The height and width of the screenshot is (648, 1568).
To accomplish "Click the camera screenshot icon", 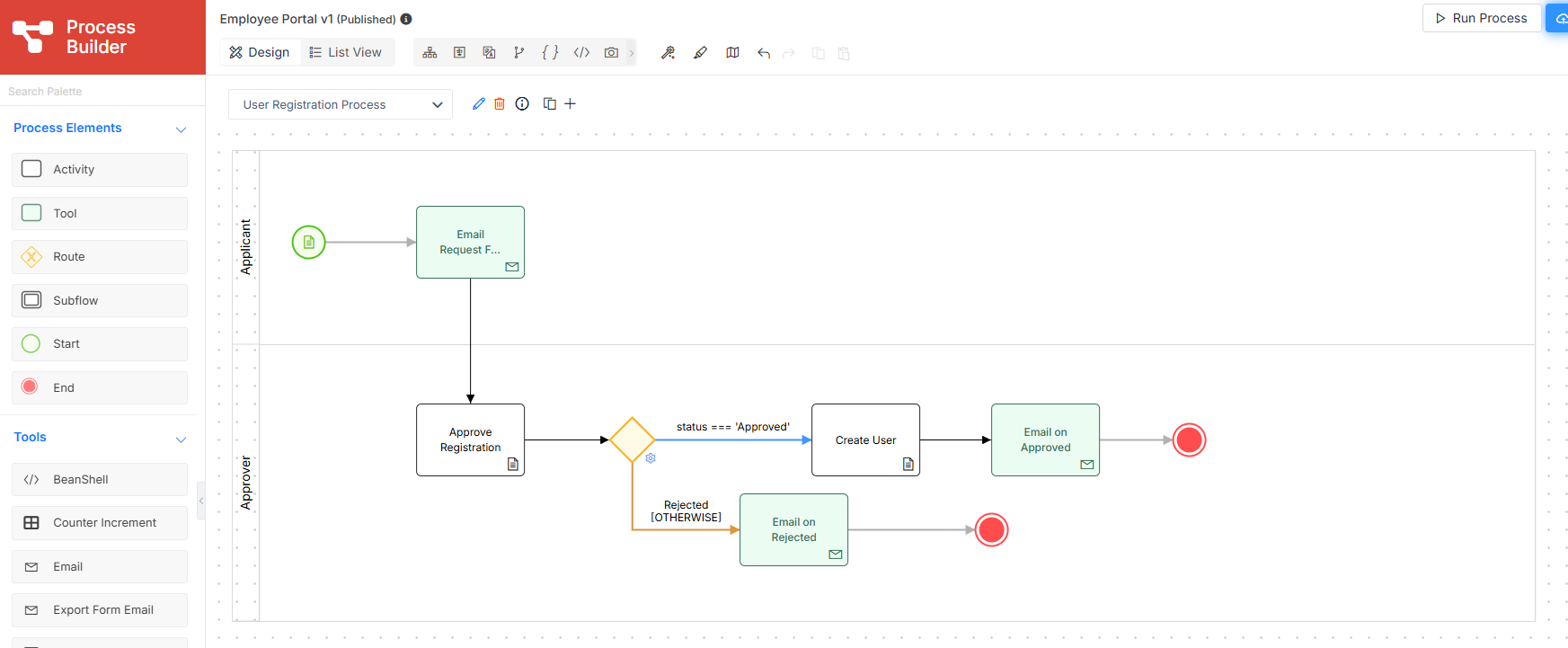I will point(611,53).
